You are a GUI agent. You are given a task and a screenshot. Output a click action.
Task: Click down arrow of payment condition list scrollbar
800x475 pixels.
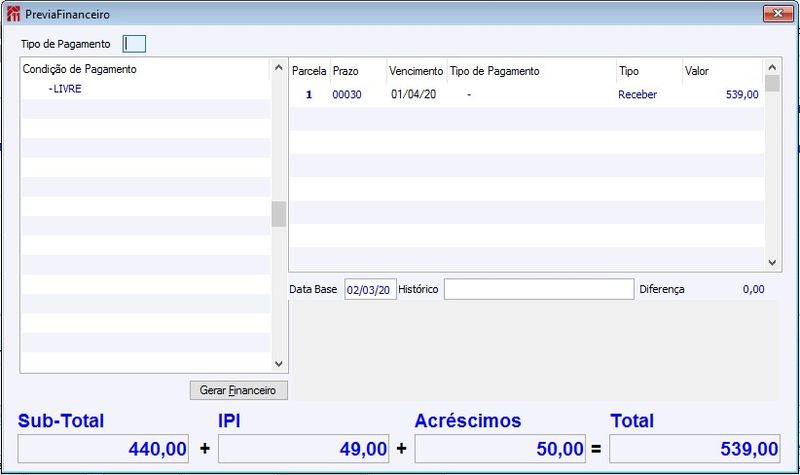279,364
